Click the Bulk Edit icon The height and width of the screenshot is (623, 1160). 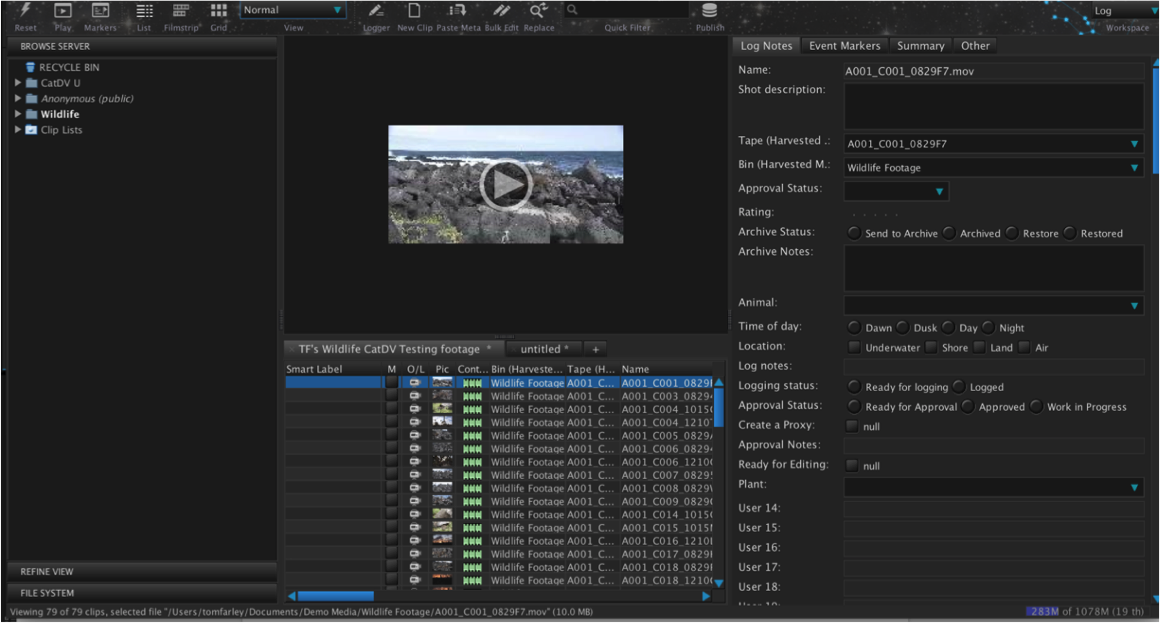501,11
